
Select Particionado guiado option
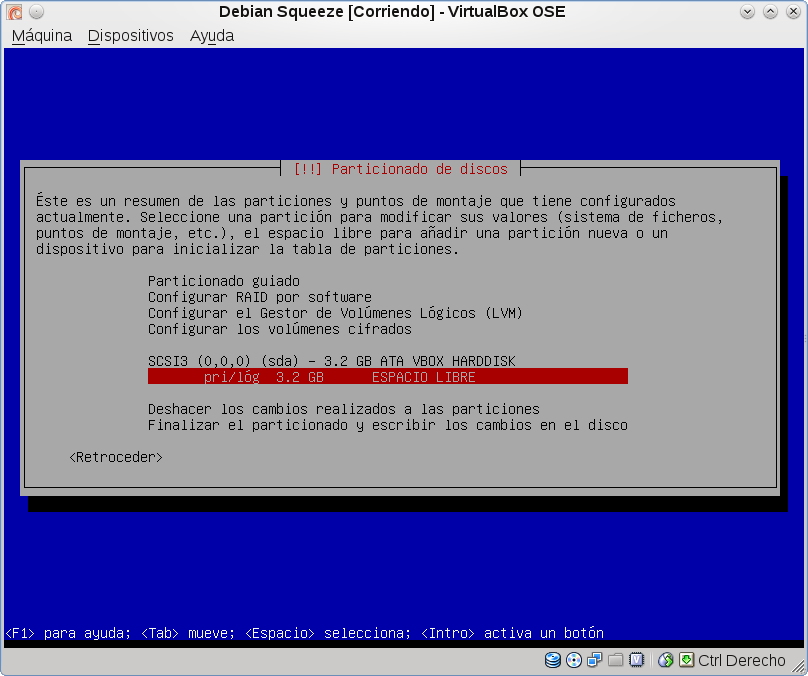(224, 281)
